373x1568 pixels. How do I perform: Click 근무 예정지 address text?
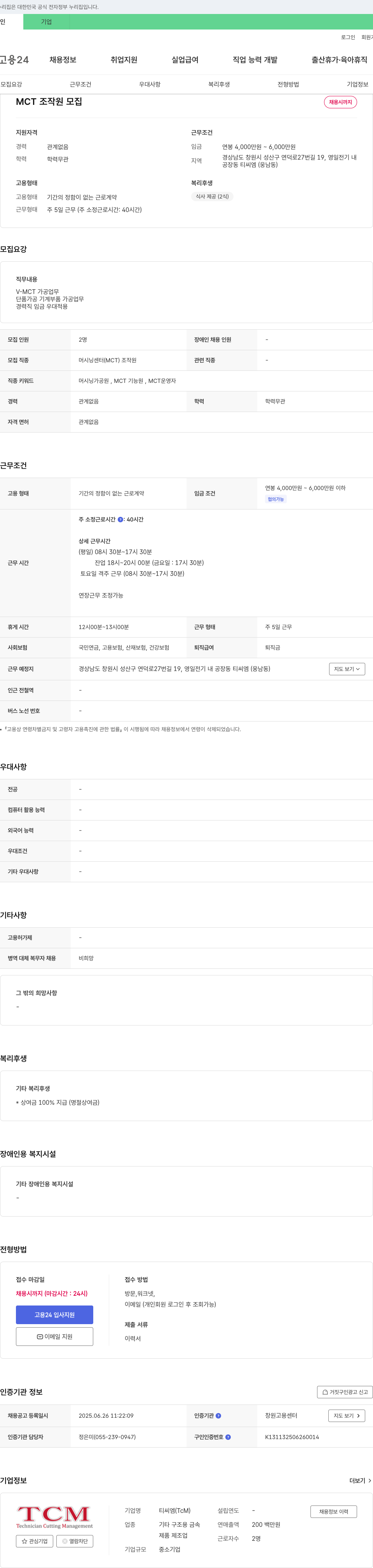[174, 668]
